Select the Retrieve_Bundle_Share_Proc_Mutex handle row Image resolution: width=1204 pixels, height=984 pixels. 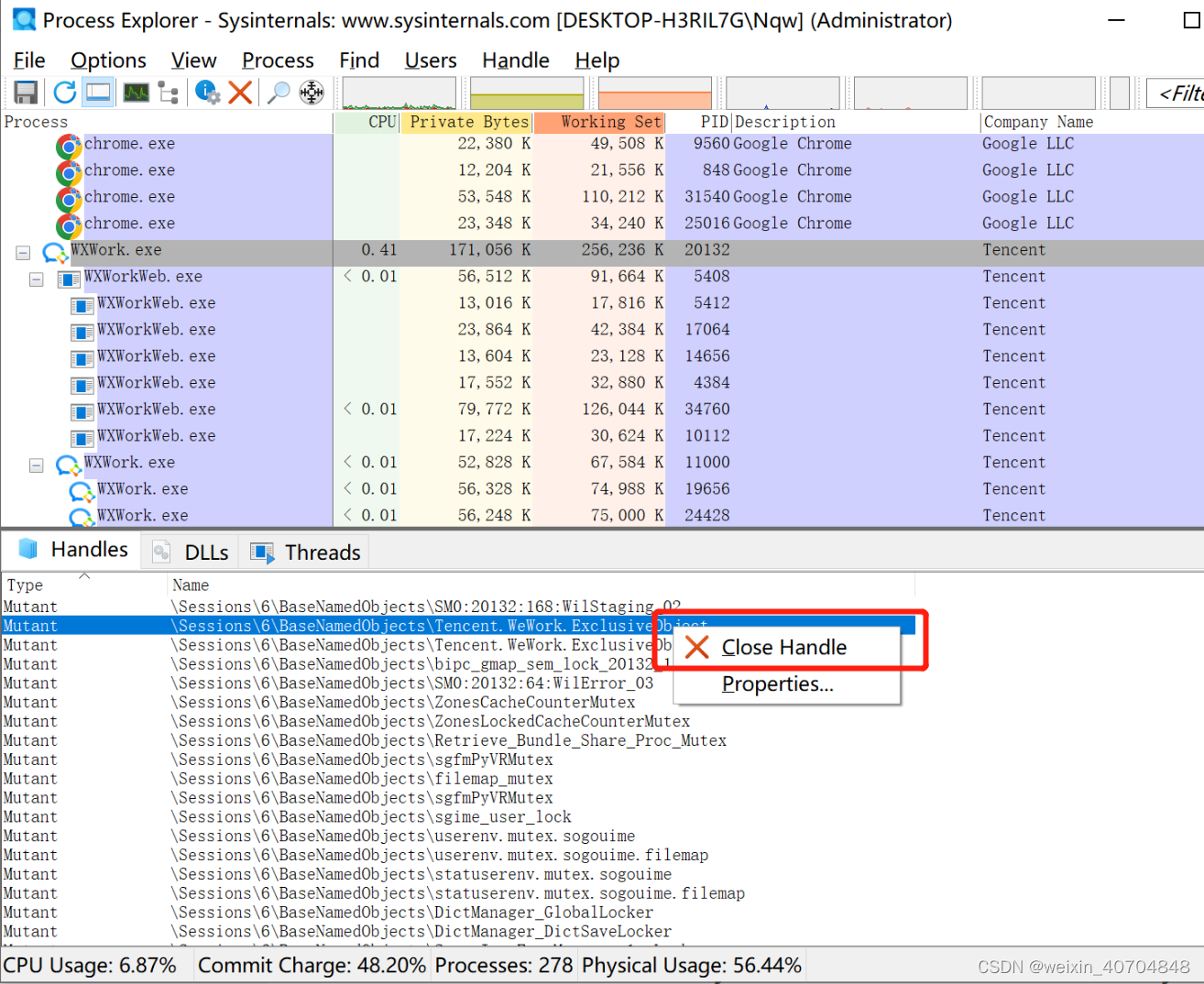pyautogui.click(x=458, y=740)
